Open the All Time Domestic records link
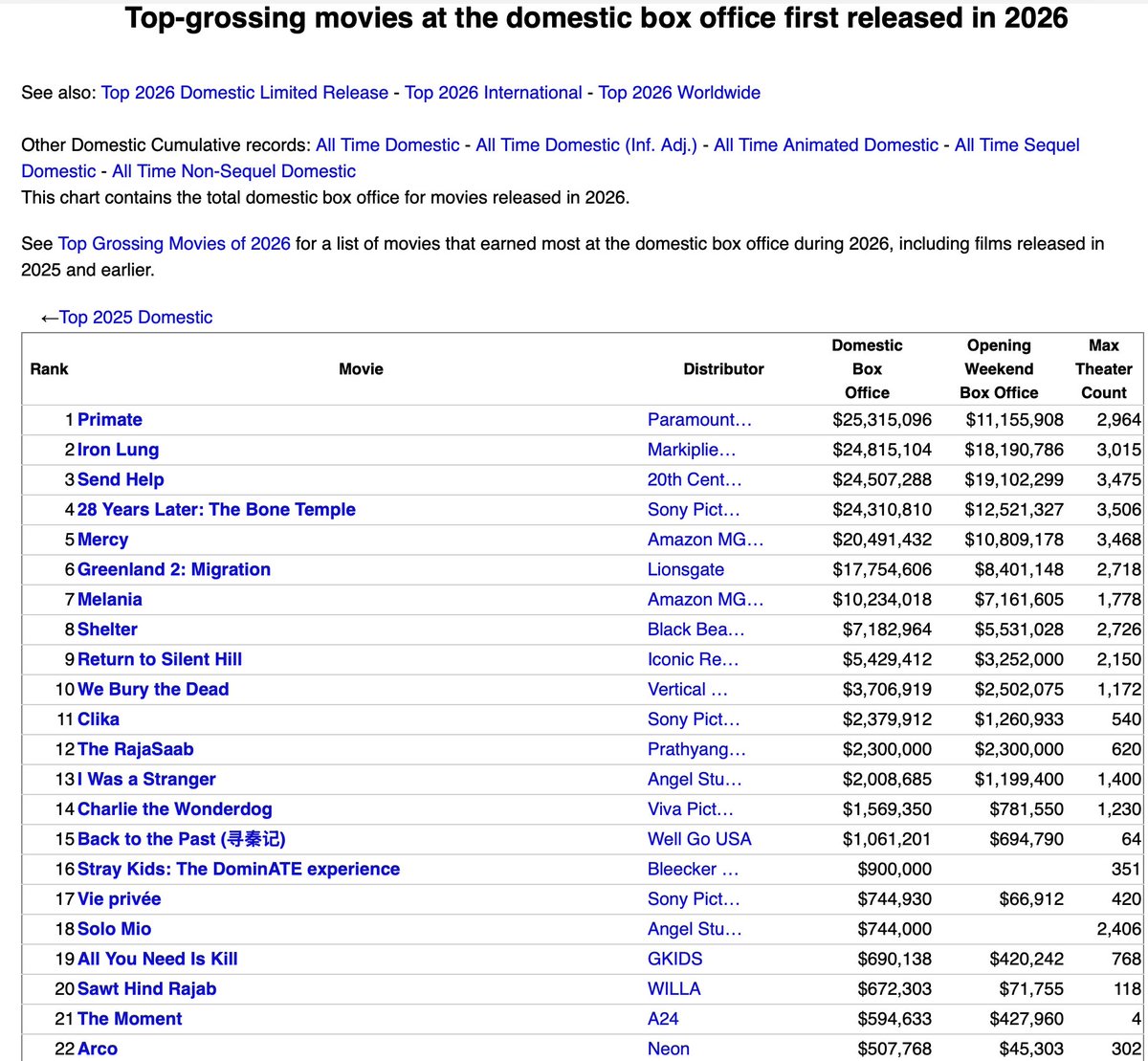This screenshot has height=1061, width=1148. pyautogui.click(x=387, y=145)
